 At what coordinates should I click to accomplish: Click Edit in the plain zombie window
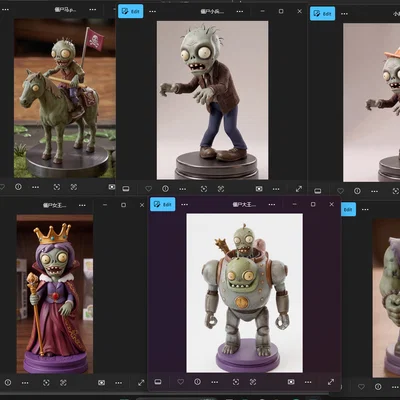point(131,11)
